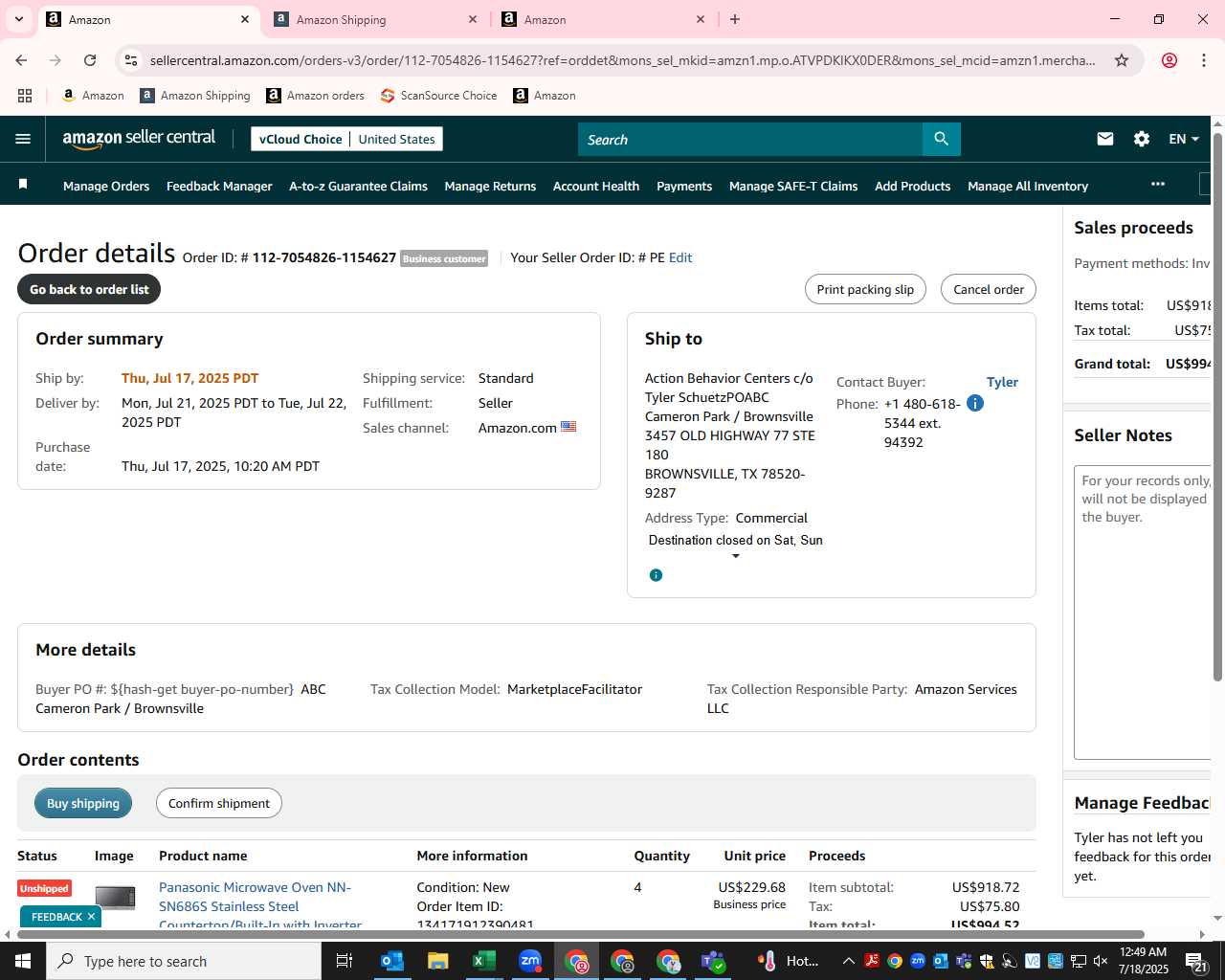
Task: Click Go back to order list
Action: (x=89, y=289)
